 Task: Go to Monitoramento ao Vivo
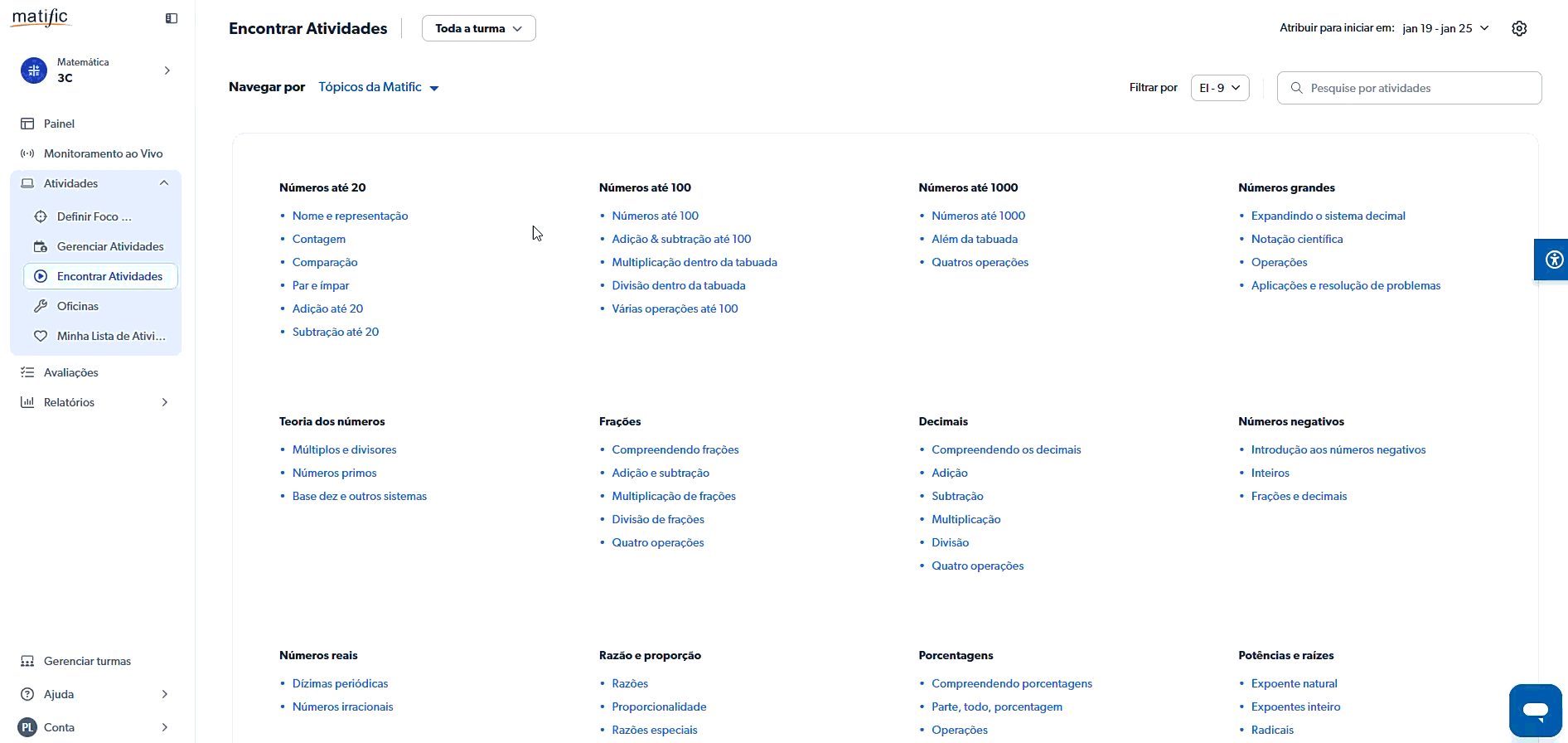103,153
